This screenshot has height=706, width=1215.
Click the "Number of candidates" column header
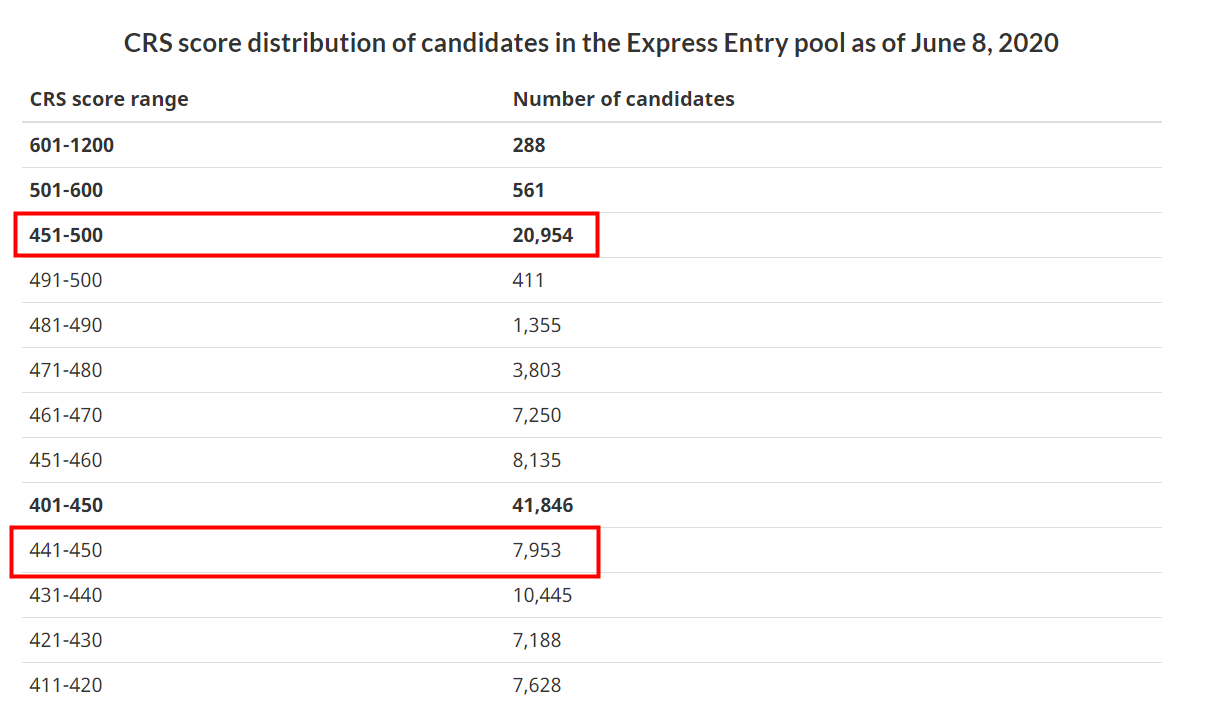click(623, 99)
